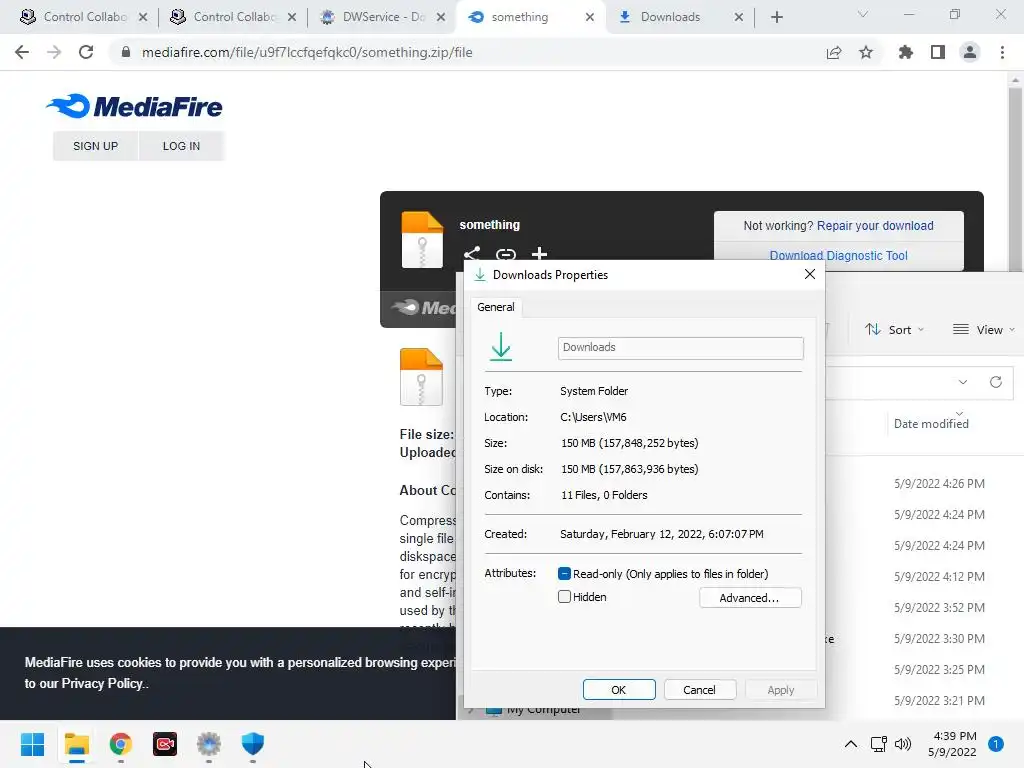Click the share icon under something file

click(472, 253)
